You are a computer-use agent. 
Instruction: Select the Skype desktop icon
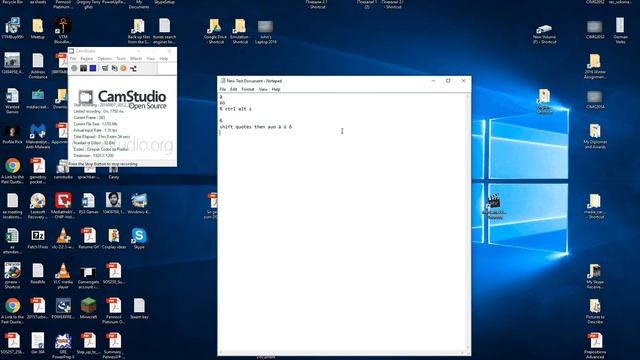(x=139, y=238)
